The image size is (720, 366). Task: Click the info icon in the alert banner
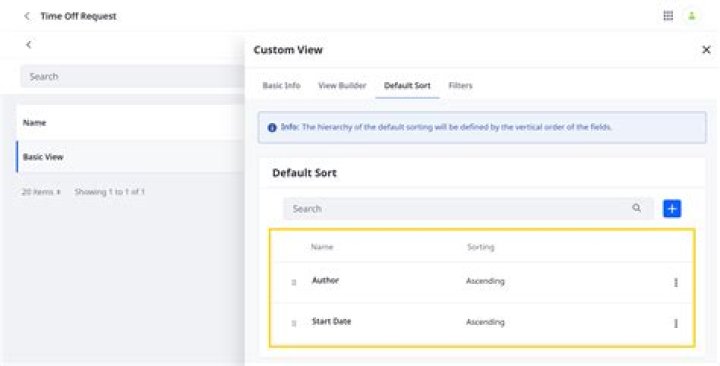272,128
